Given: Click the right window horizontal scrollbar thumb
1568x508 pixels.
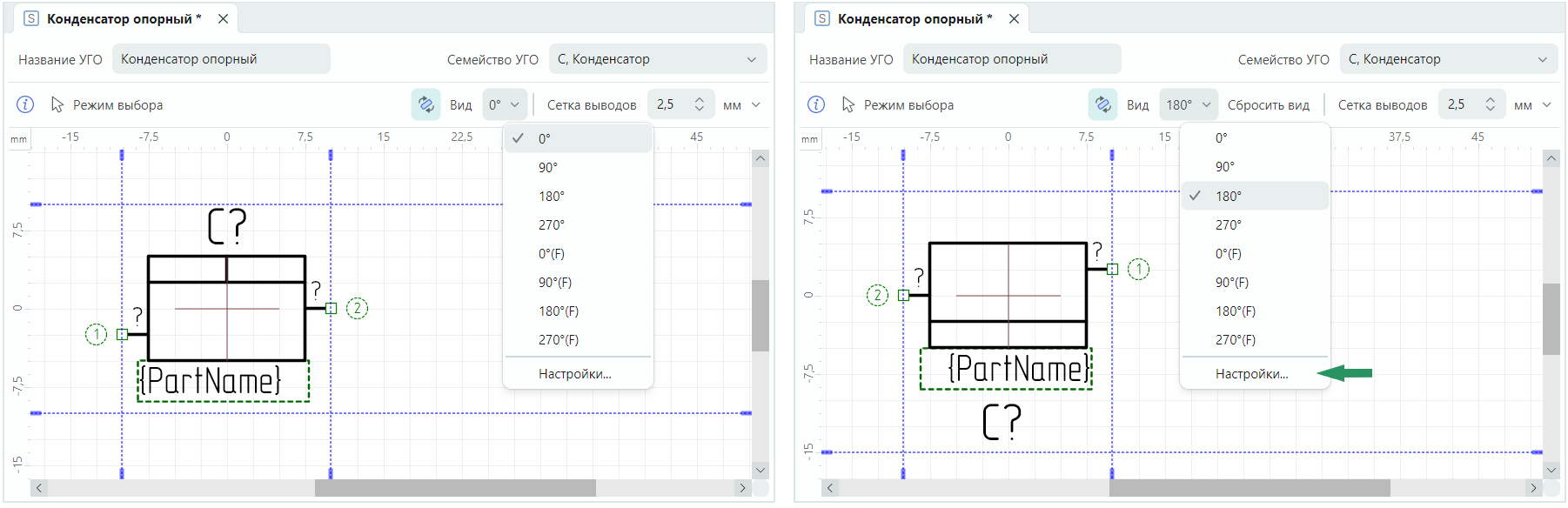Looking at the screenshot, I should (1250, 488).
